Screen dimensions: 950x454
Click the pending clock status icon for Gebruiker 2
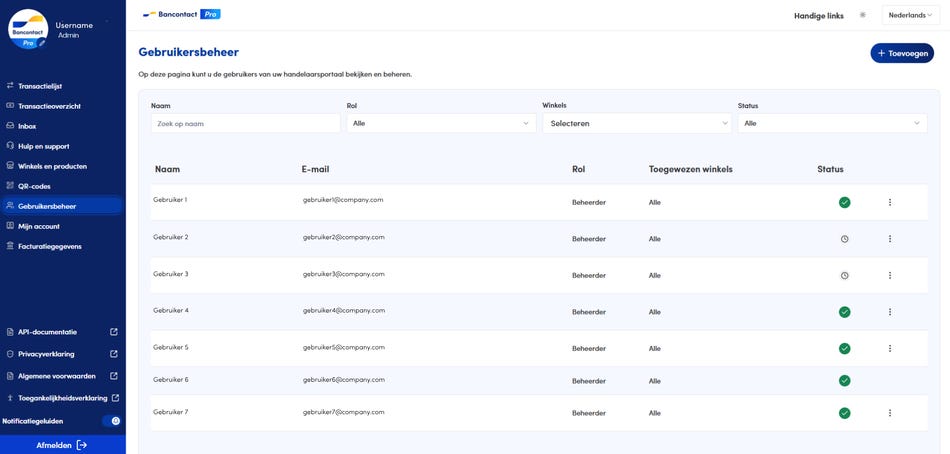(844, 239)
